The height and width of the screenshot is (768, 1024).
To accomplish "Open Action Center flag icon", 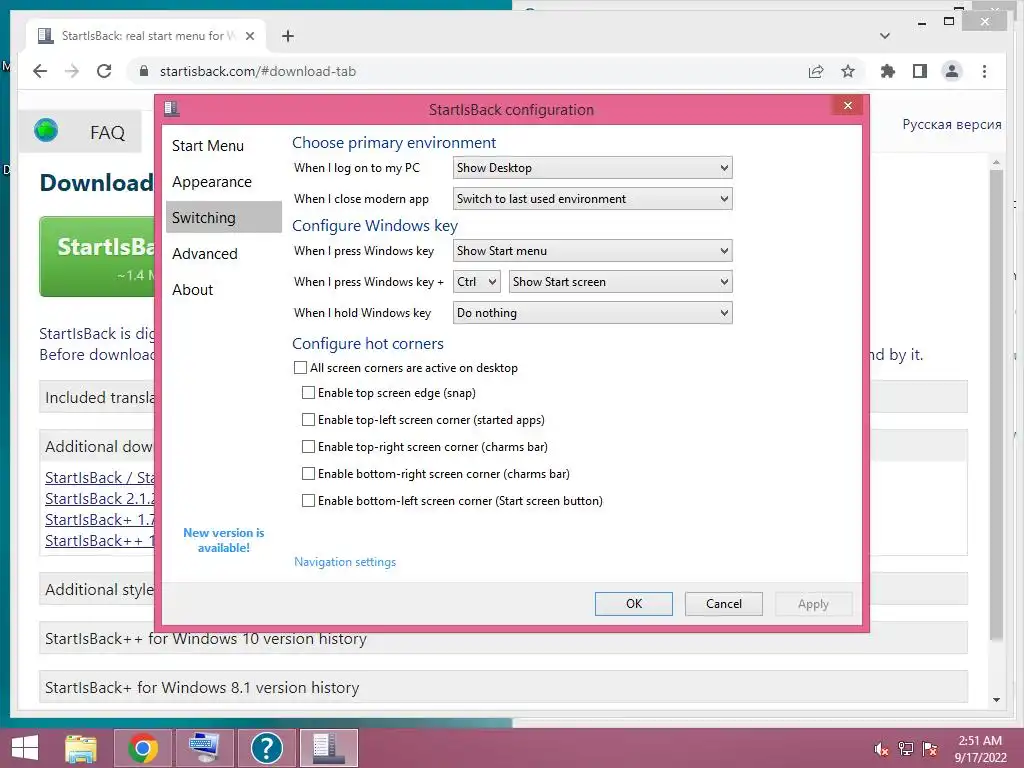I will (930, 749).
